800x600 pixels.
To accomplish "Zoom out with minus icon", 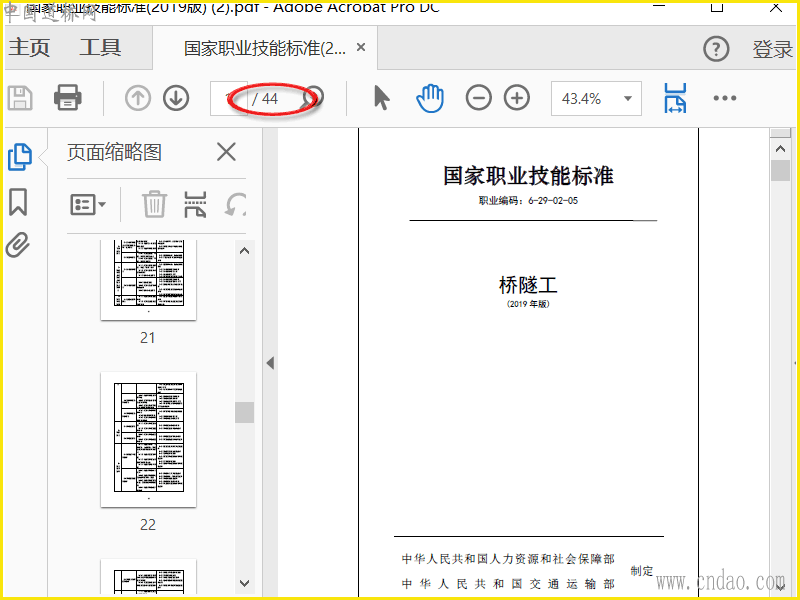I will pos(479,98).
